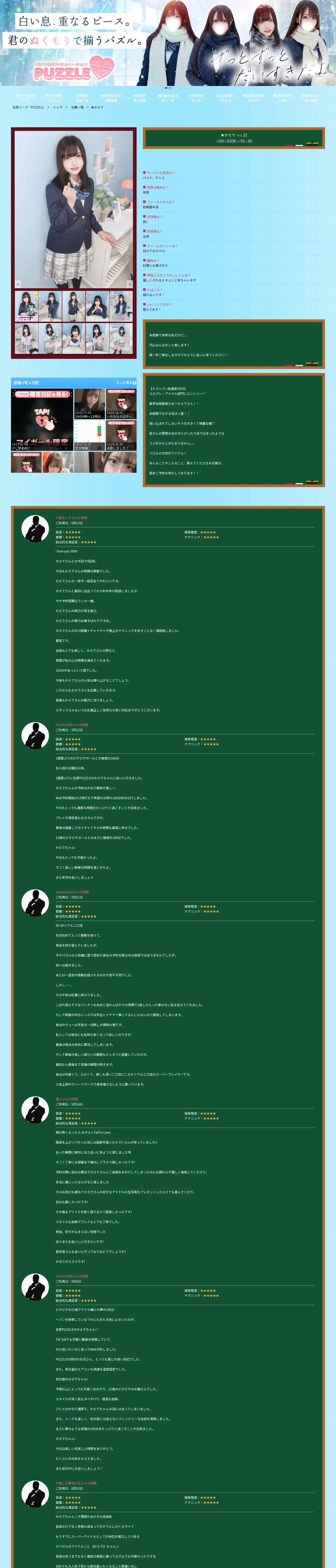Viewport: 336px width, 1568px height.
Task: Show next photo with right arrow
Action: click(129, 284)
